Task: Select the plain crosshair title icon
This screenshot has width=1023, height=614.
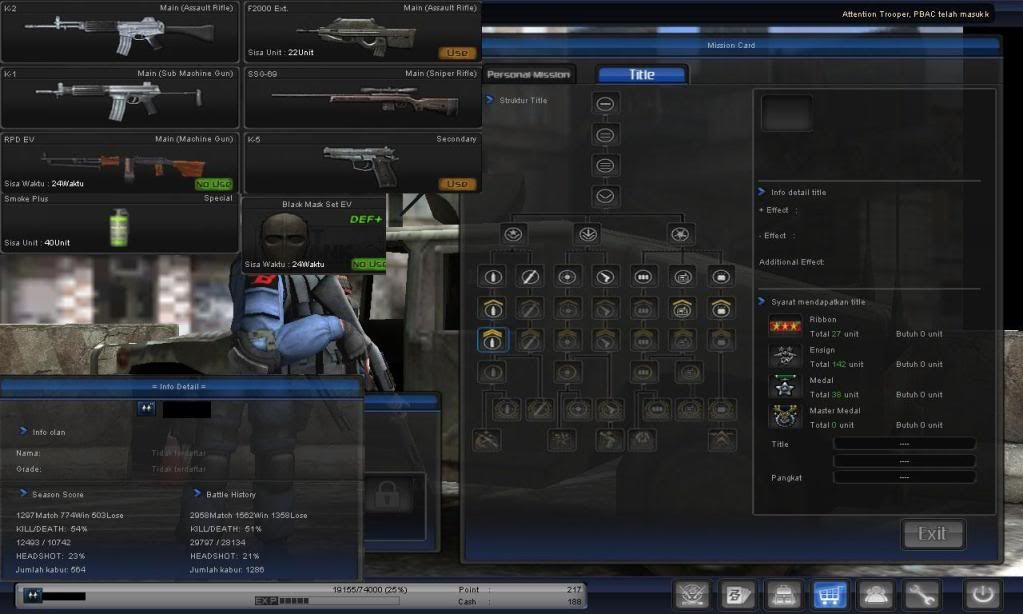Action: click(567, 277)
